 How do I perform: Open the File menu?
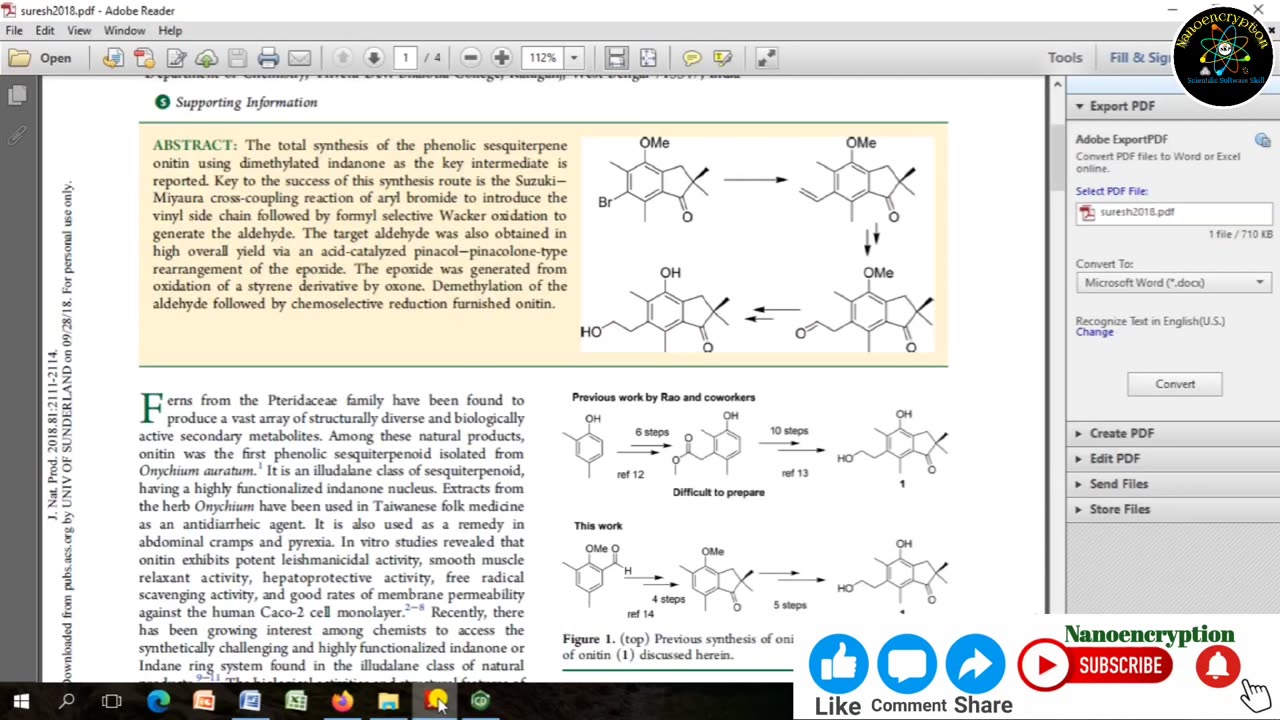click(x=14, y=31)
